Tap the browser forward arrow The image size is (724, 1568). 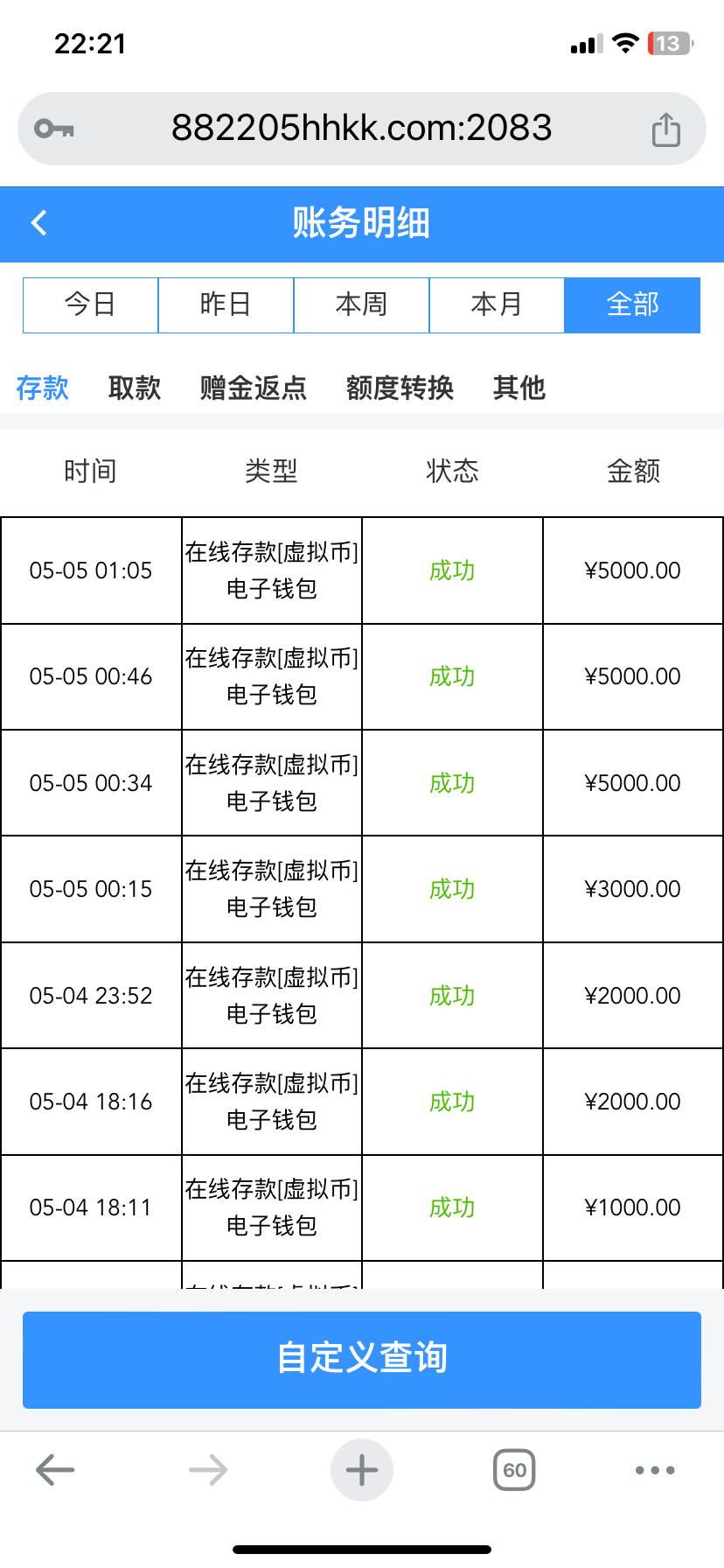click(208, 1470)
